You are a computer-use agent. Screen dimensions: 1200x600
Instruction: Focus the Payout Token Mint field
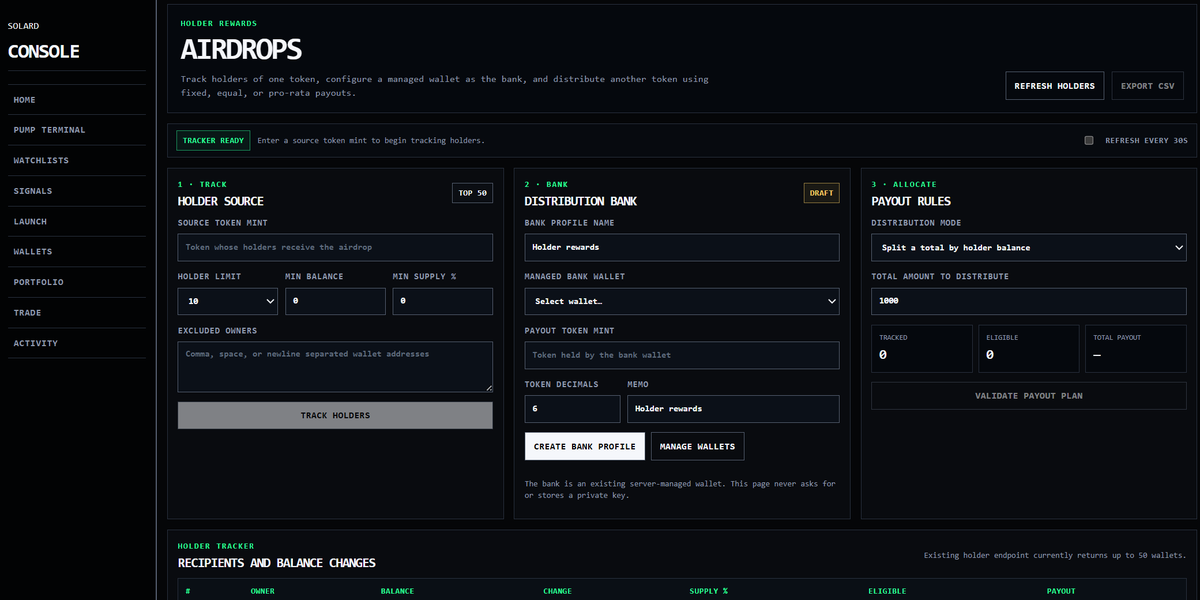point(682,355)
